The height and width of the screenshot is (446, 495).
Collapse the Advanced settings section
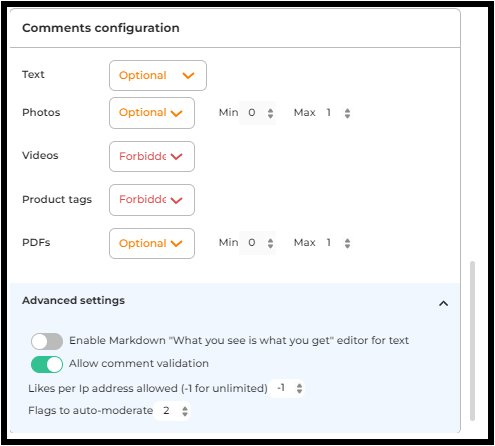click(x=443, y=303)
